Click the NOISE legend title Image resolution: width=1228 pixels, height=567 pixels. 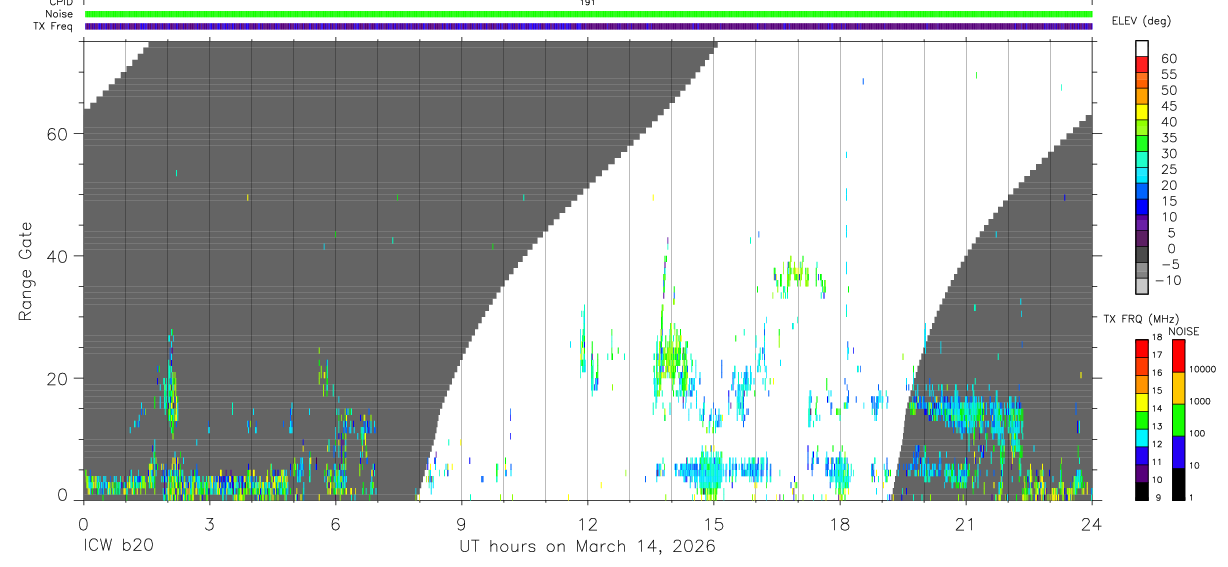(x=1184, y=331)
